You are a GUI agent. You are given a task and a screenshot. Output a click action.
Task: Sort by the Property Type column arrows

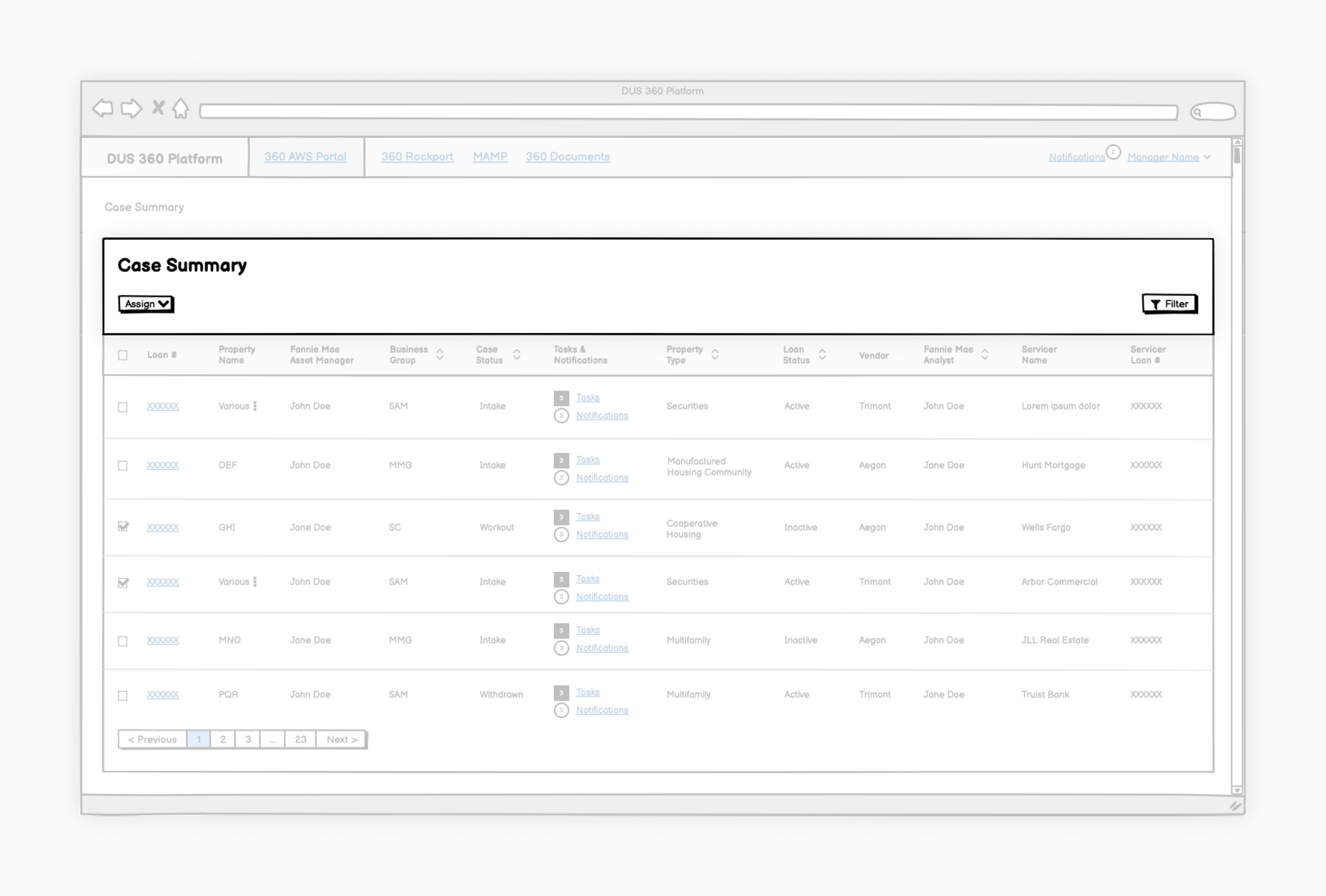coord(715,354)
